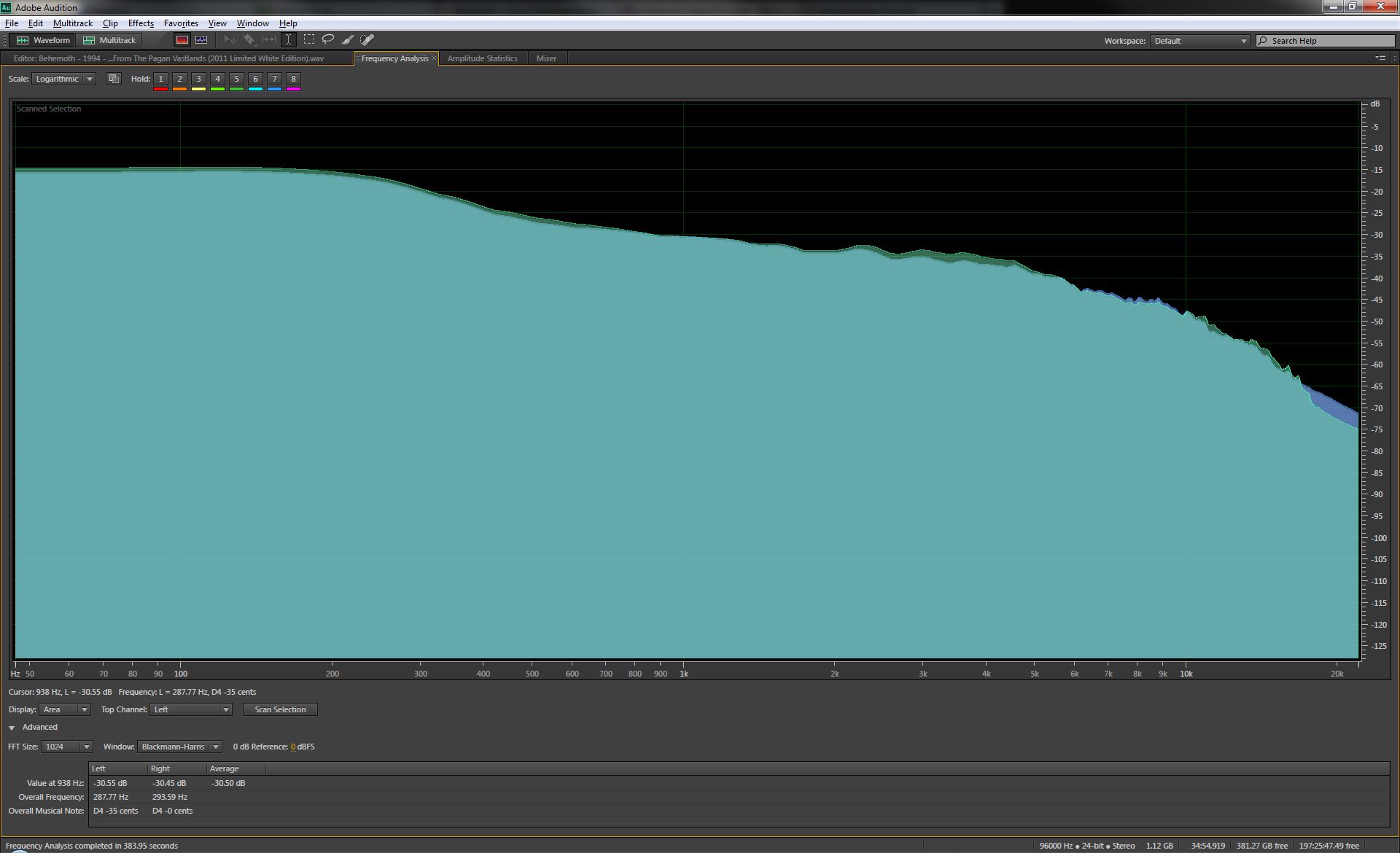The height and width of the screenshot is (853, 1400).
Task: Switch to the Amplitude Statistics tab
Action: point(482,58)
